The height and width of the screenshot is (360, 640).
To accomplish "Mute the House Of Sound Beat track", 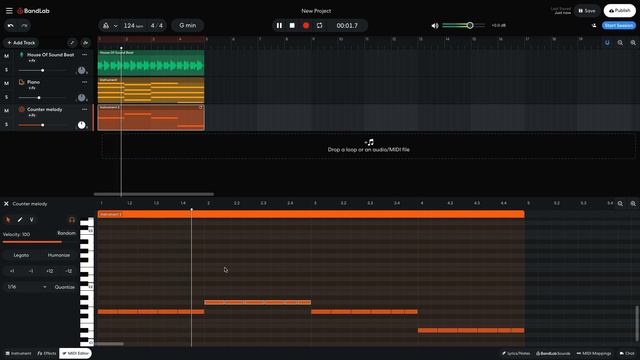I will tap(6, 56).
